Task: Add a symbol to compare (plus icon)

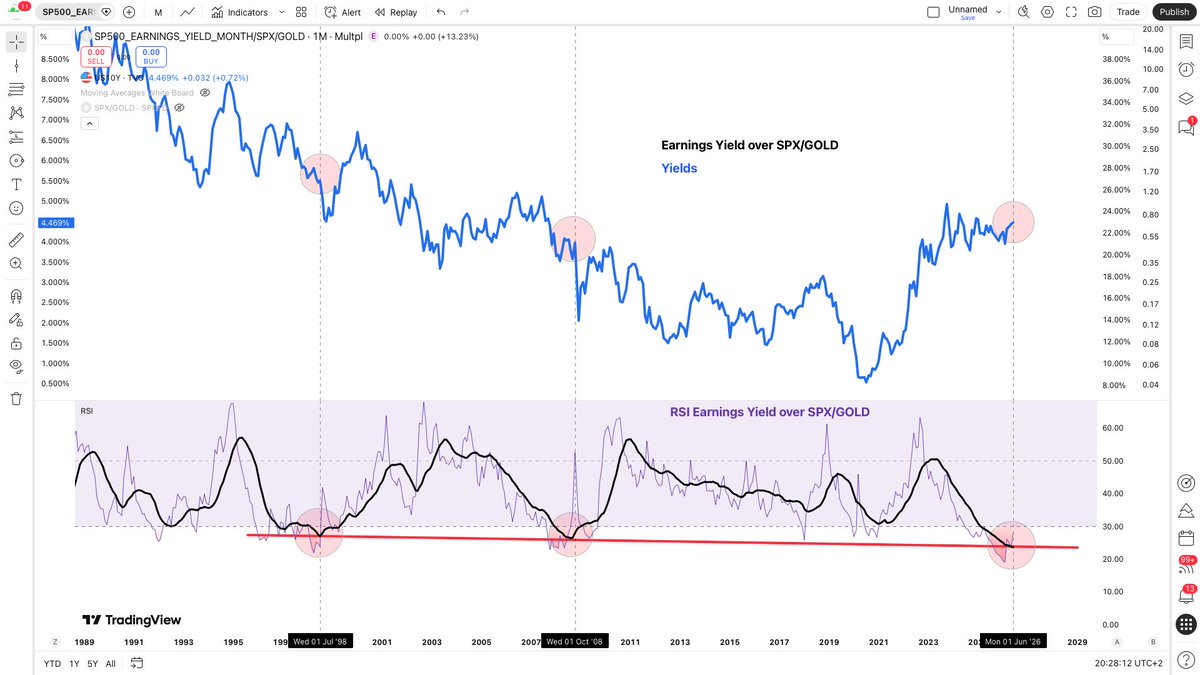Action: (x=129, y=12)
